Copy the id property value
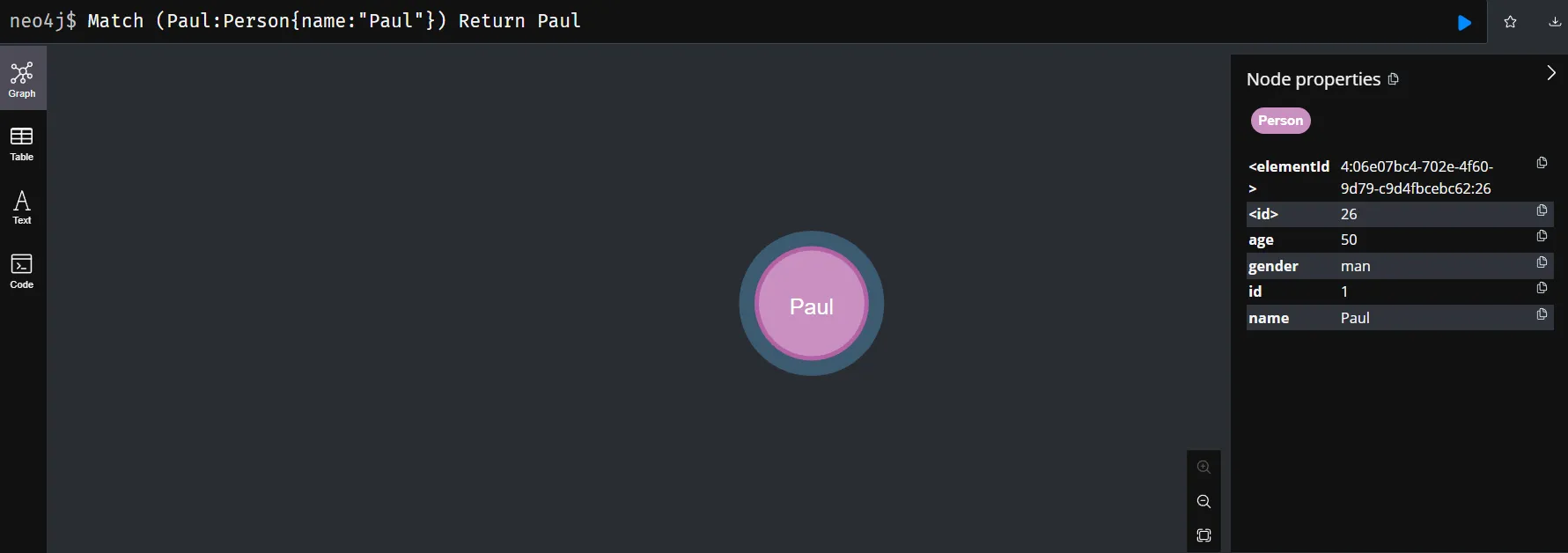 (x=1542, y=288)
